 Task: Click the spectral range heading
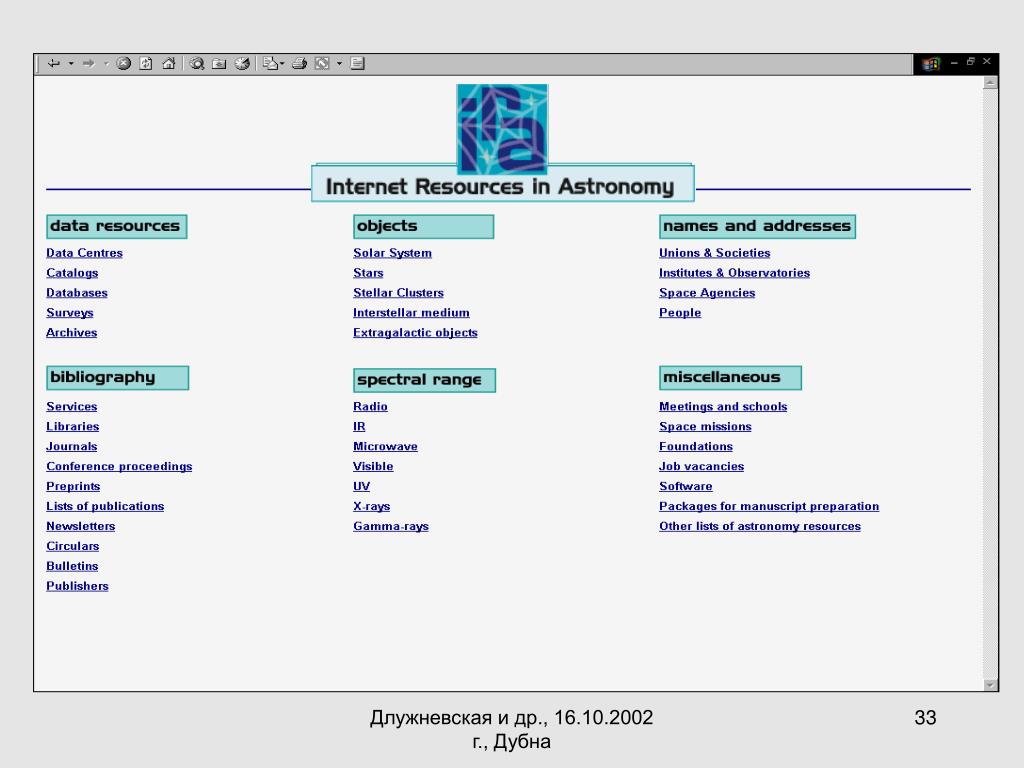coord(424,380)
